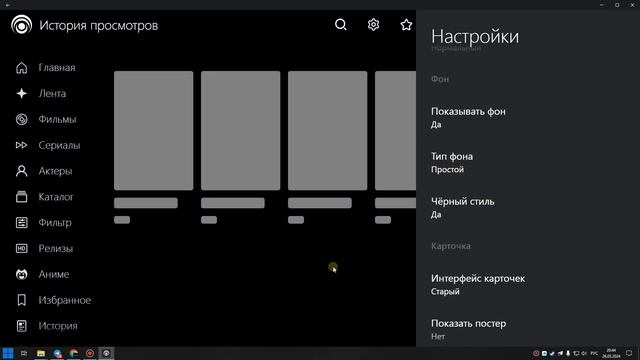Click the back arrow in the title bar
This screenshot has height=360, width=640.
coord(8,5)
